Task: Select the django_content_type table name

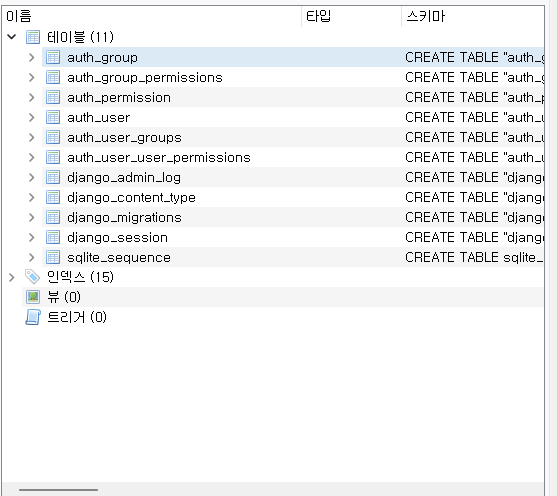Action: pyautogui.click(x=131, y=198)
